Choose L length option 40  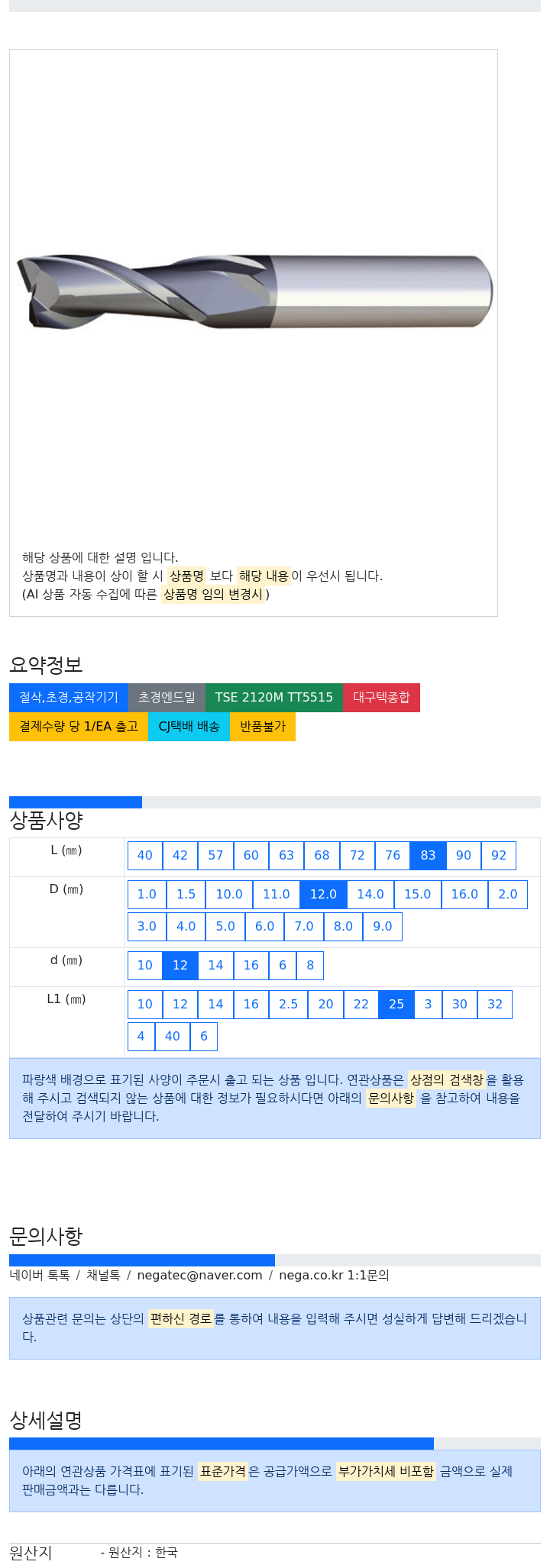[145, 855]
